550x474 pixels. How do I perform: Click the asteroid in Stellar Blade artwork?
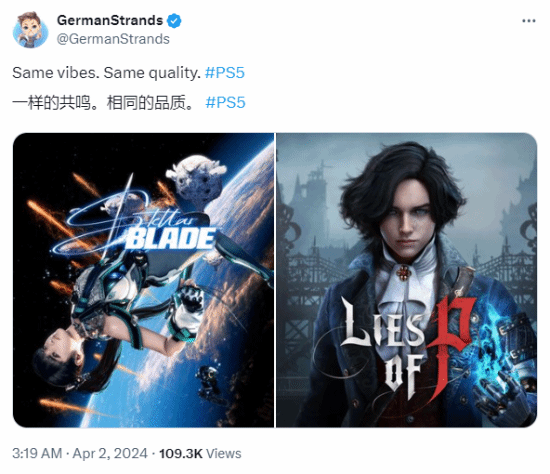196,179
